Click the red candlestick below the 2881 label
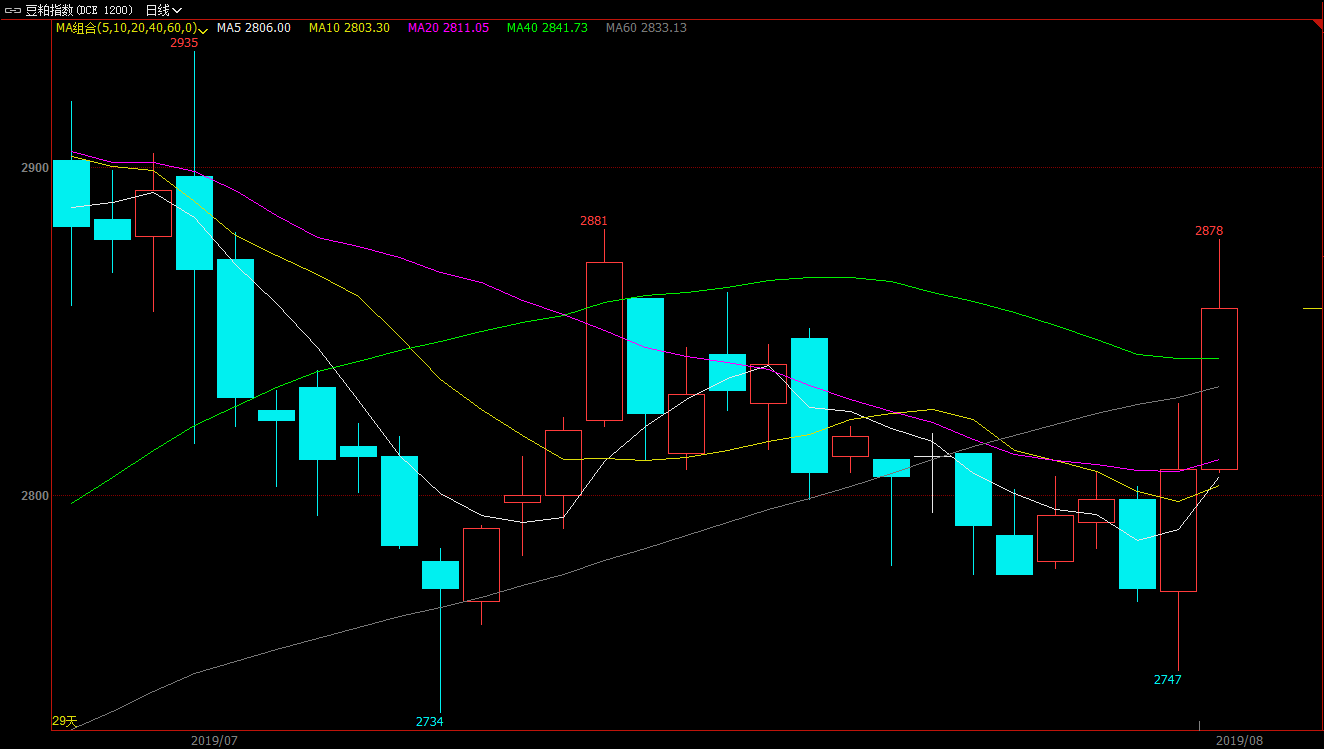 (604, 341)
